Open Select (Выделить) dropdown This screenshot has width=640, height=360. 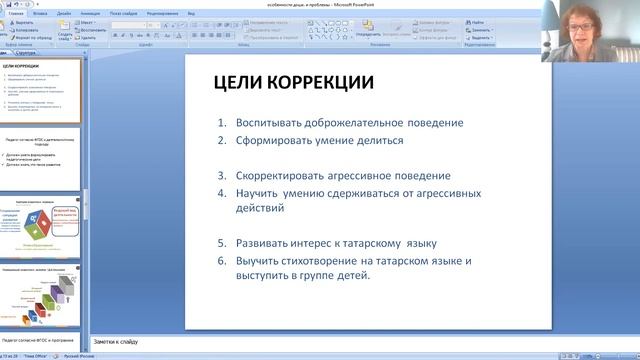(x=480, y=37)
